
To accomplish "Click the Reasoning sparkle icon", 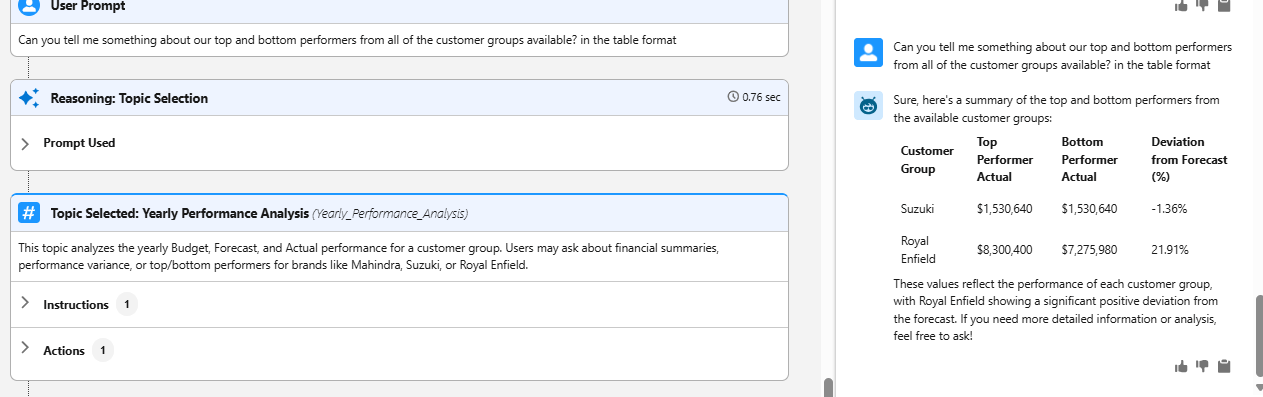I will point(29,98).
